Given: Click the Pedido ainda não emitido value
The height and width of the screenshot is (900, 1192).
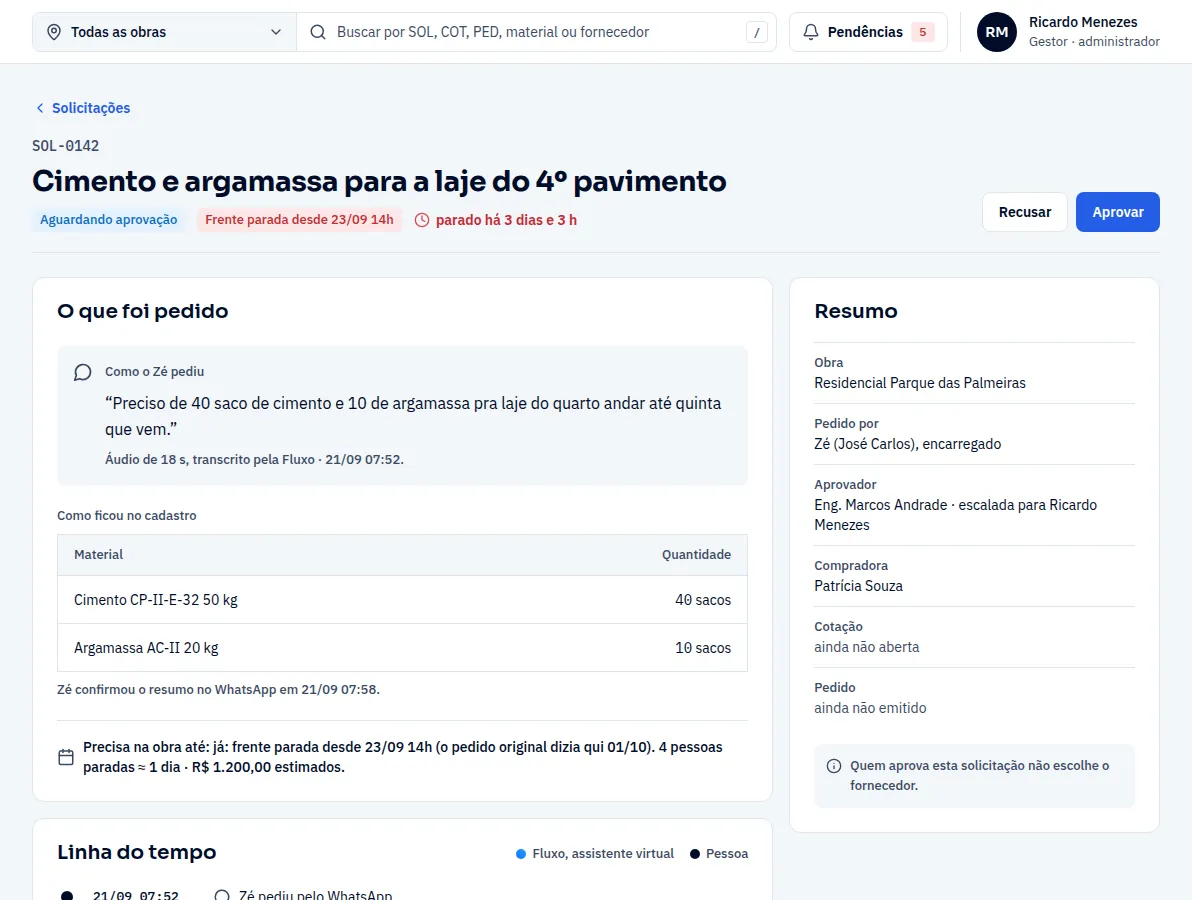Looking at the screenshot, I should (x=870, y=708).
